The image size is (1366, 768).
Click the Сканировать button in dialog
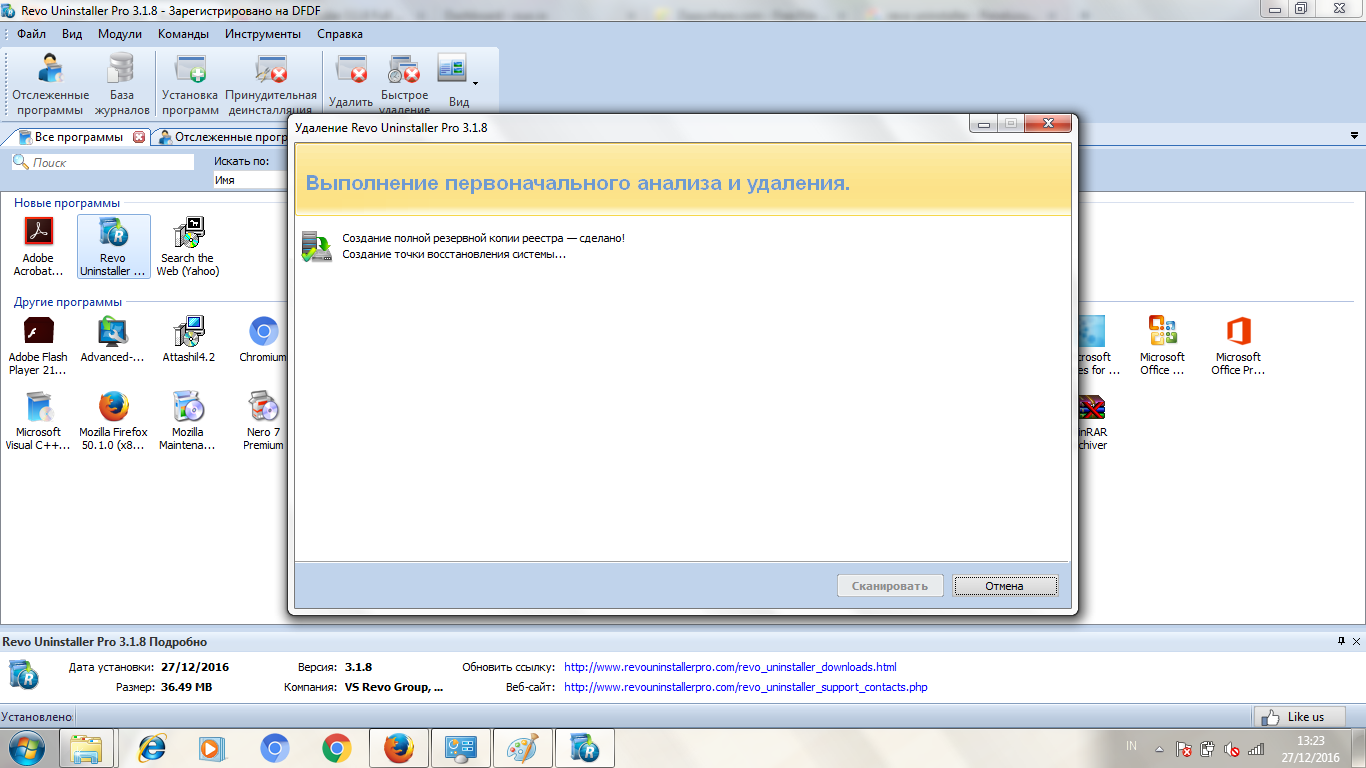(890, 586)
